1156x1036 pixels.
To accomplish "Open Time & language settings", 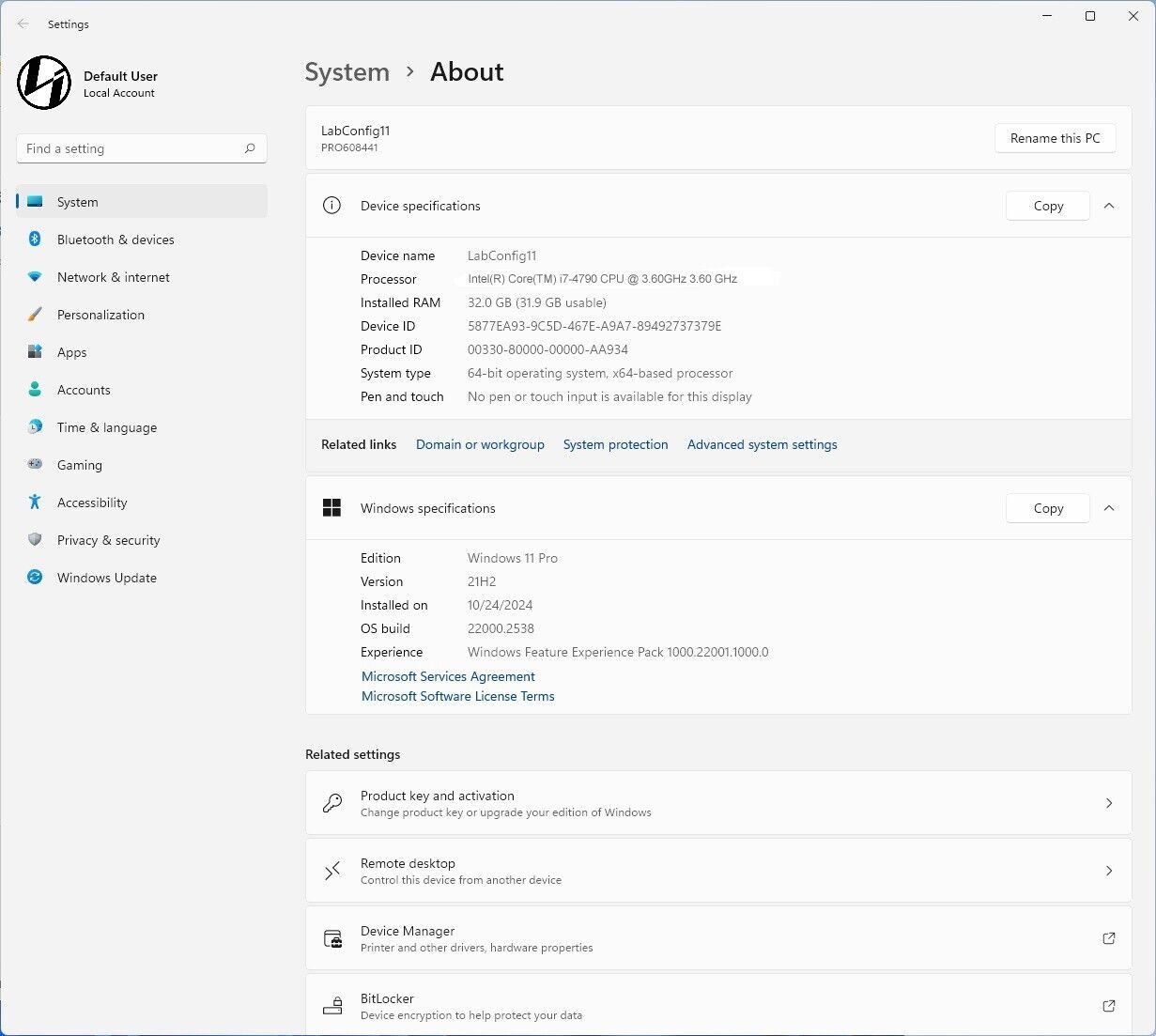I will coord(142,427).
